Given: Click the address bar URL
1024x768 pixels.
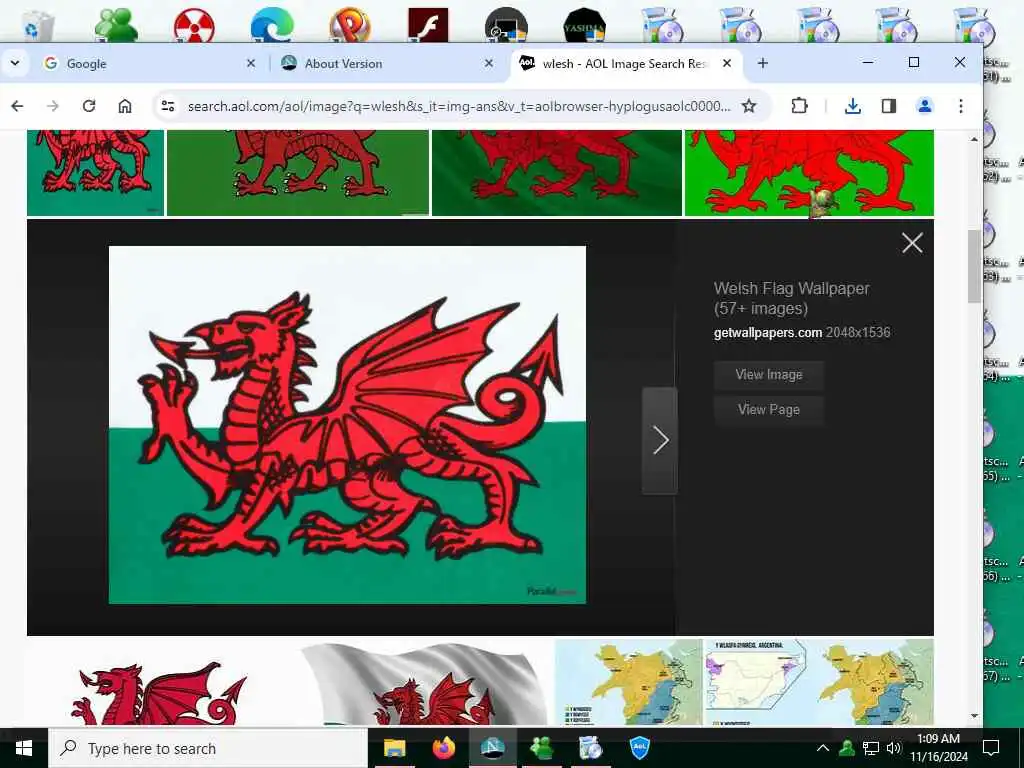Looking at the screenshot, I should tap(459, 106).
